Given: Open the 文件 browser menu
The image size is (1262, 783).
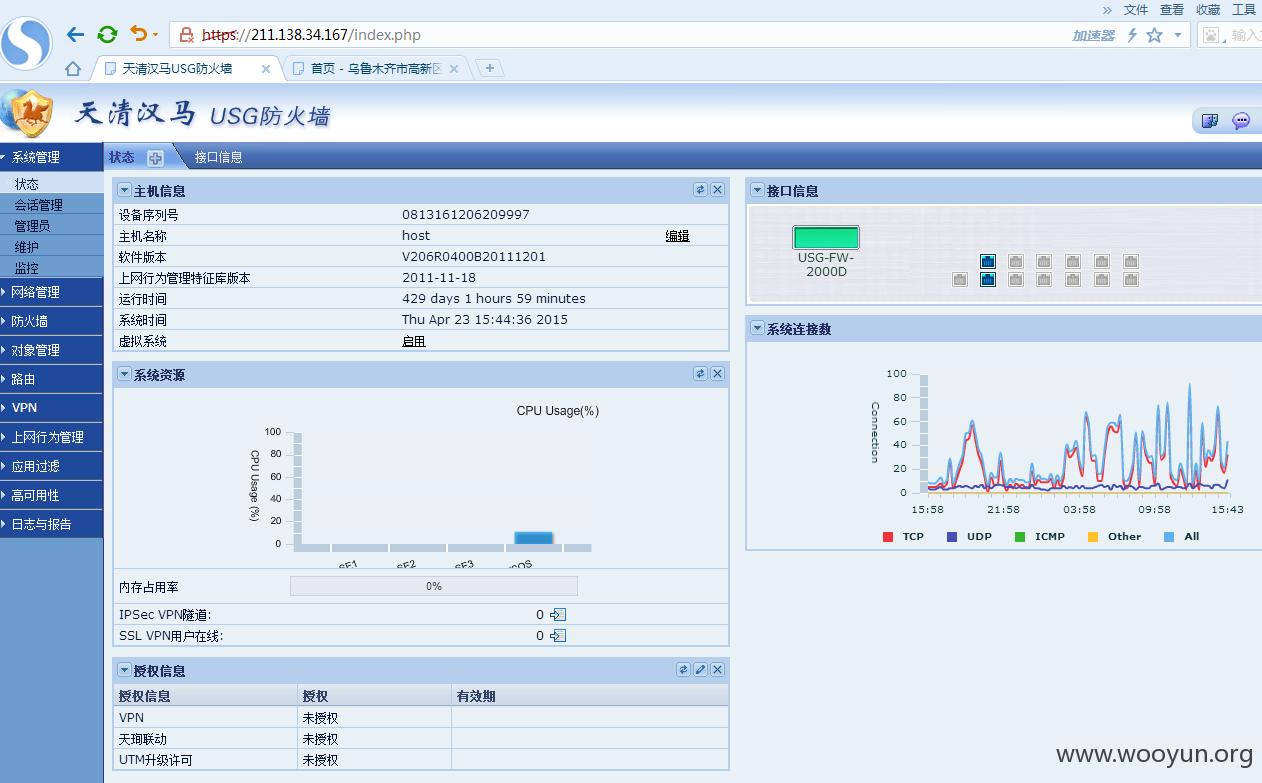Looking at the screenshot, I should [x=1136, y=9].
